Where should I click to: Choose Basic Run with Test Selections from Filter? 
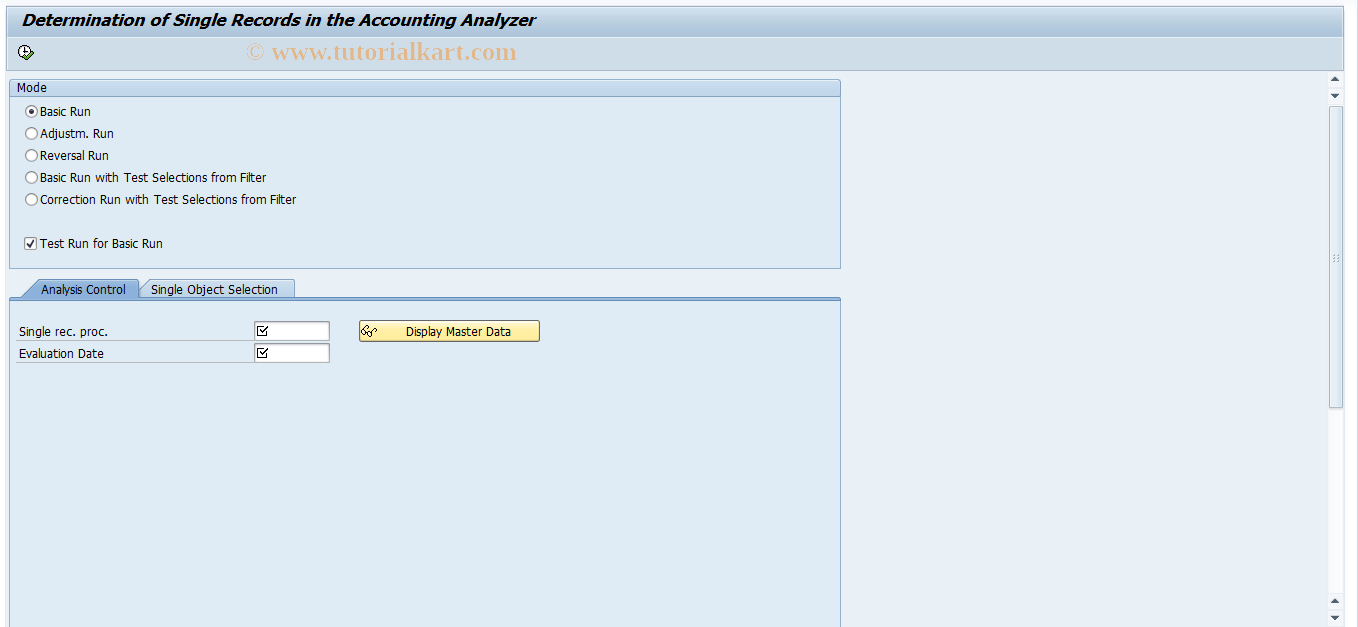pyautogui.click(x=31, y=178)
